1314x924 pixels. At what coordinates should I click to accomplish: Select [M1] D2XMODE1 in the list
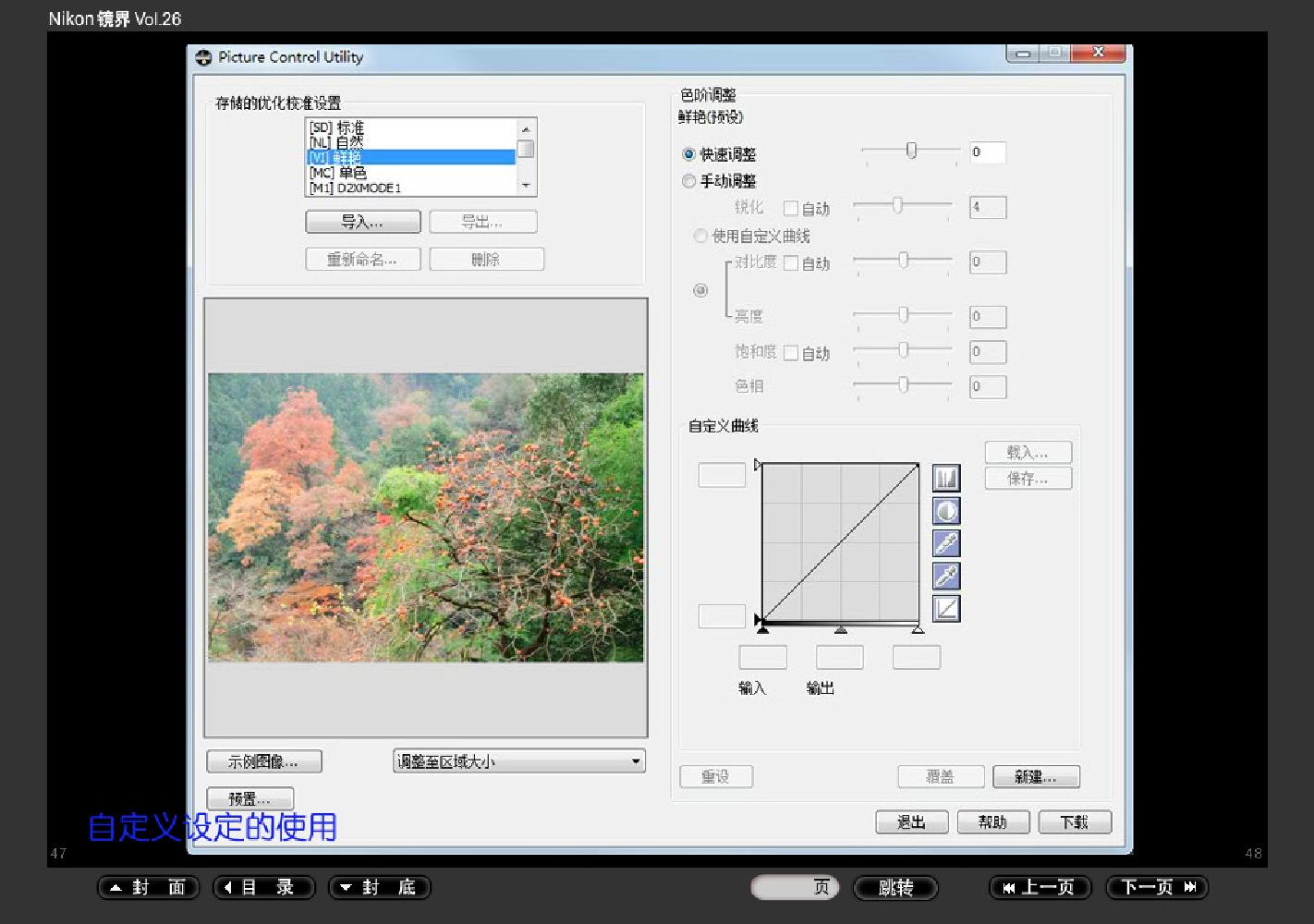(410, 188)
